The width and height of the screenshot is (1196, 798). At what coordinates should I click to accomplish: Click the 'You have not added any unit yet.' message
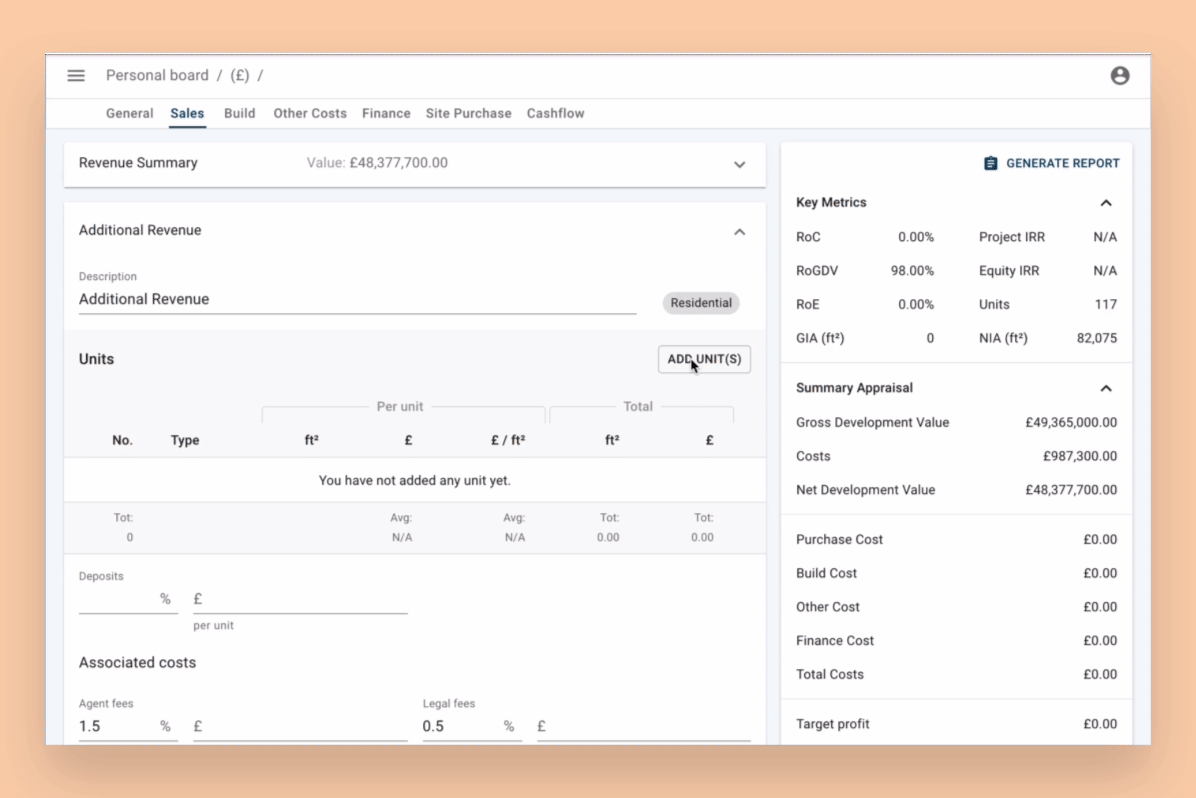(x=414, y=481)
